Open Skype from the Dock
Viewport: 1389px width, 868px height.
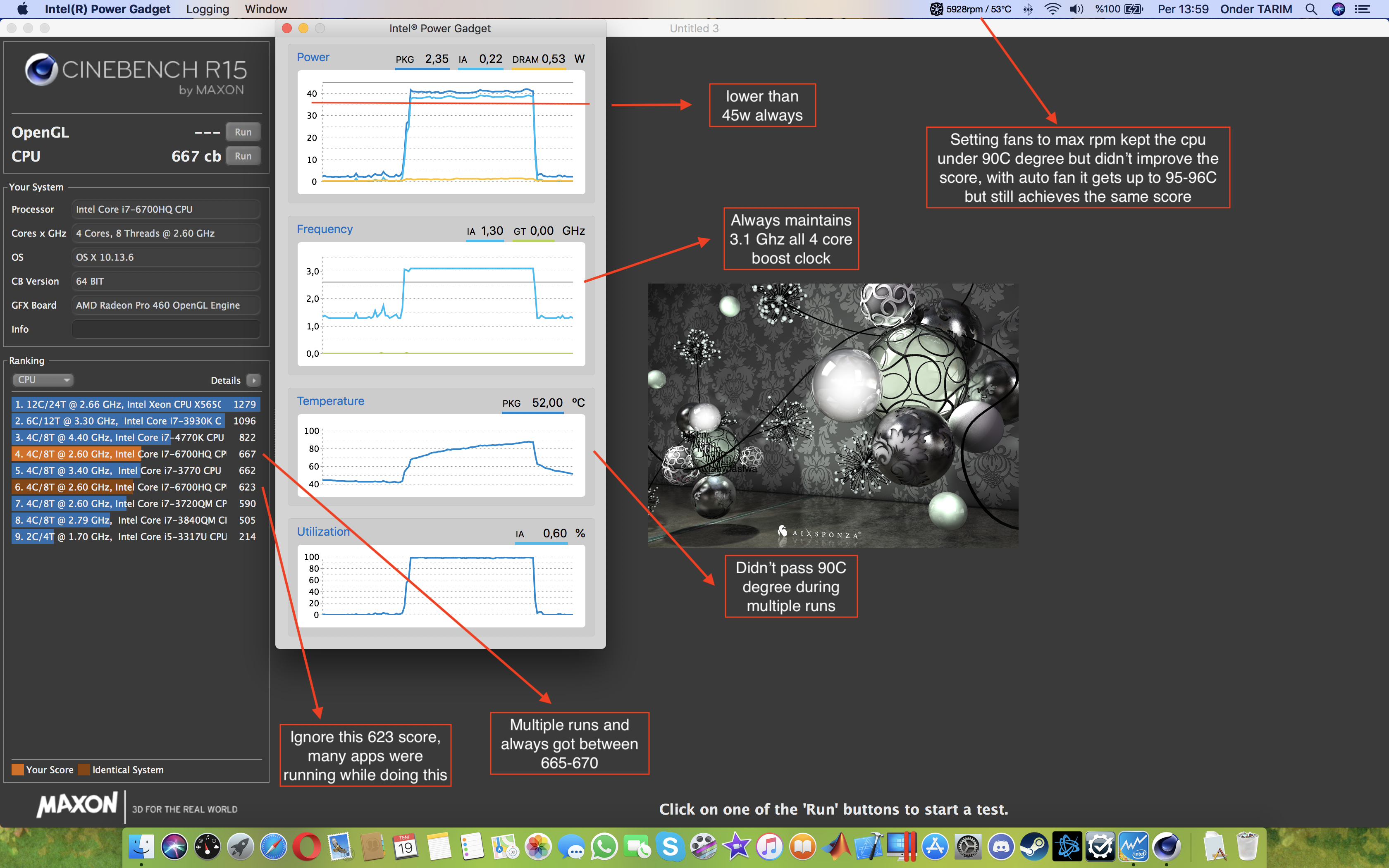coord(671,847)
